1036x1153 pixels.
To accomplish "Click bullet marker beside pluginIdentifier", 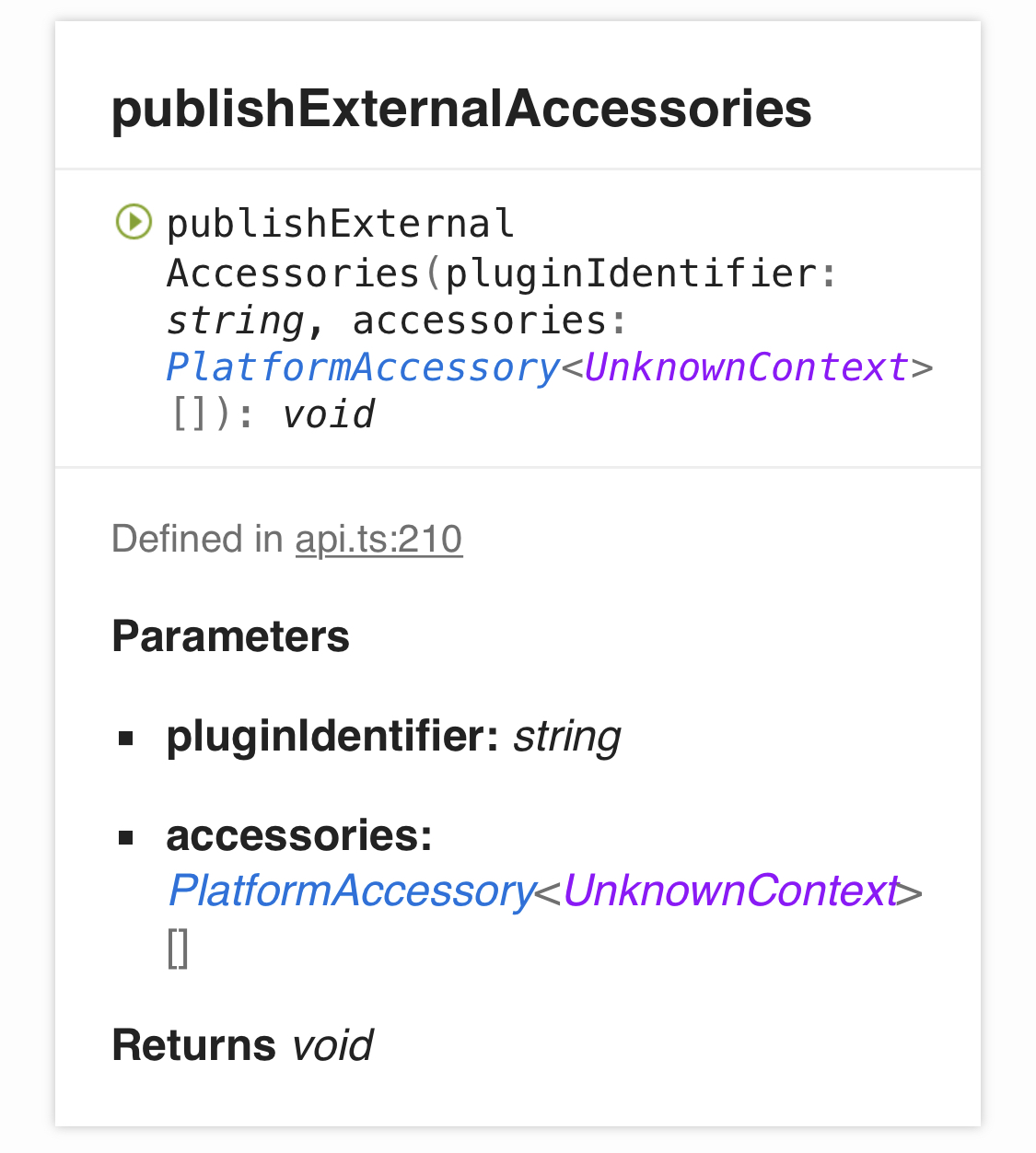I will click(x=126, y=738).
